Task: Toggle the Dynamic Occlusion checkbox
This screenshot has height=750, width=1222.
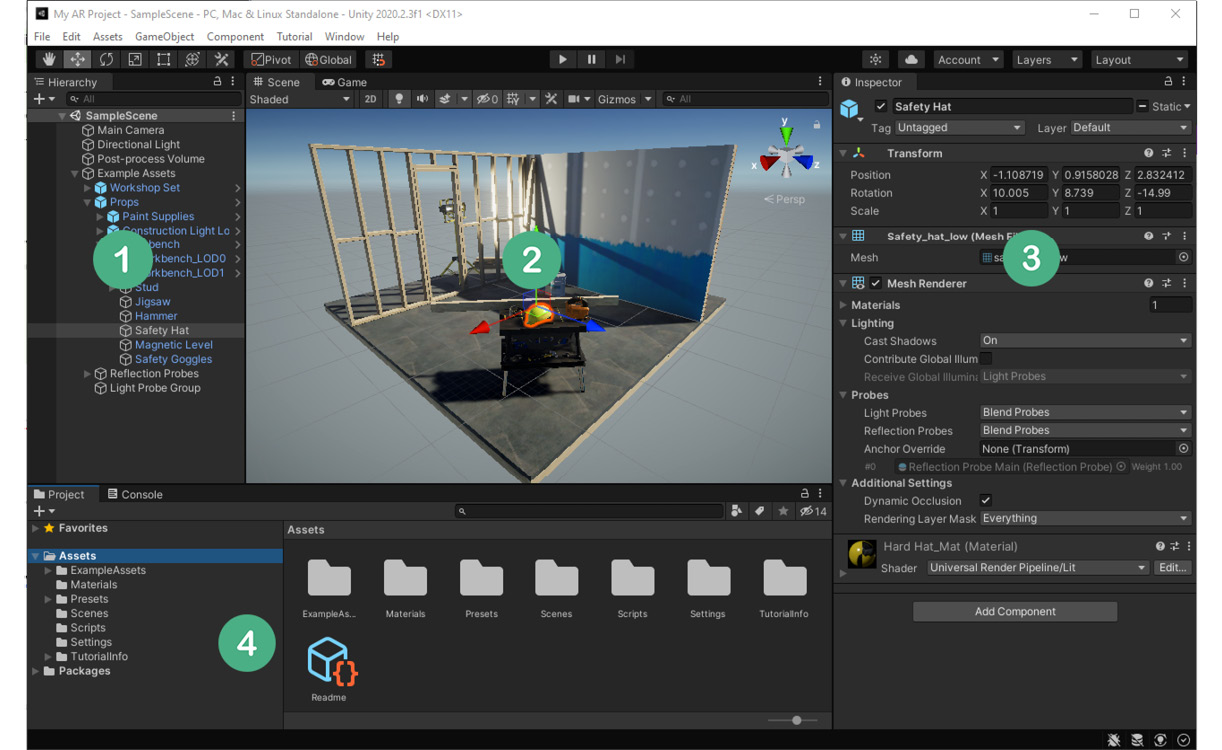Action: [x=985, y=500]
